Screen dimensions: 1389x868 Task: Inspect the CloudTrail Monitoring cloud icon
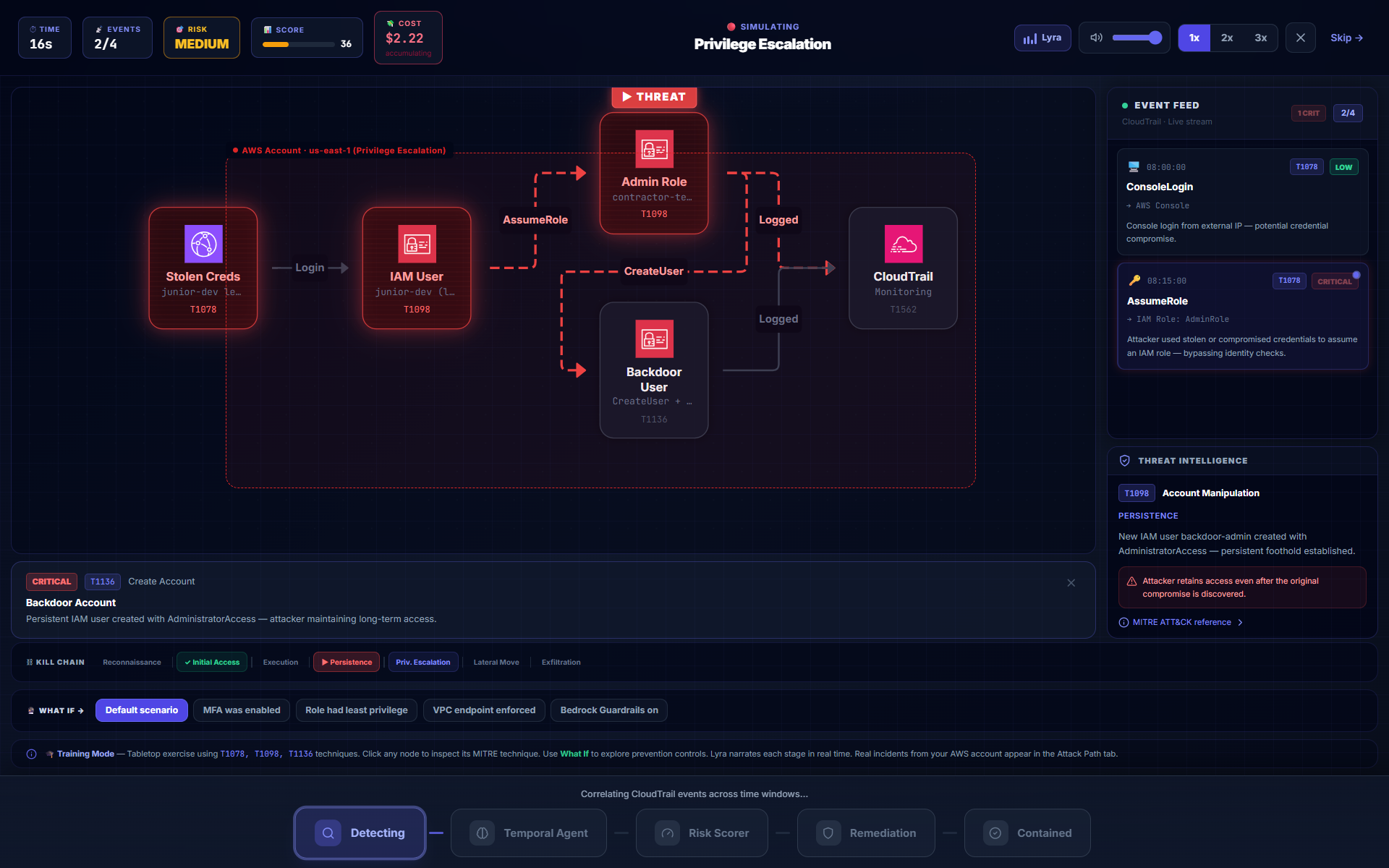(x=903, y=244)
